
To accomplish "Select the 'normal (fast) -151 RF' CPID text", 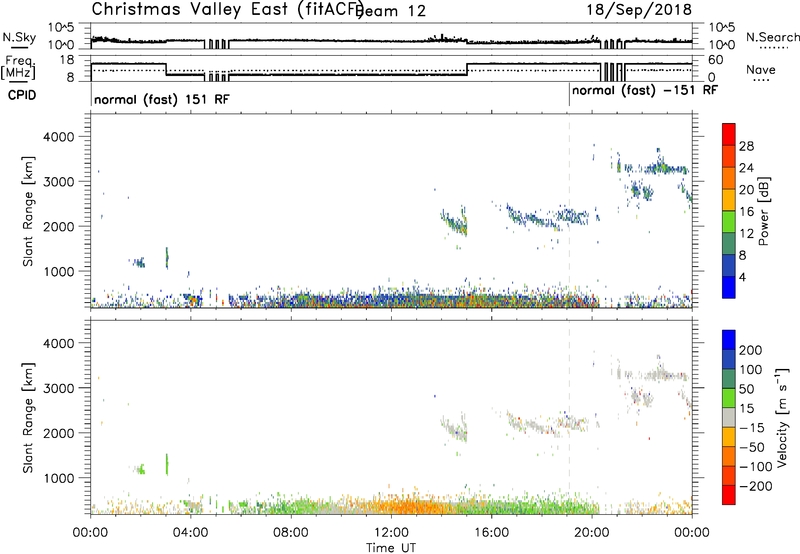I will point(645,90).
